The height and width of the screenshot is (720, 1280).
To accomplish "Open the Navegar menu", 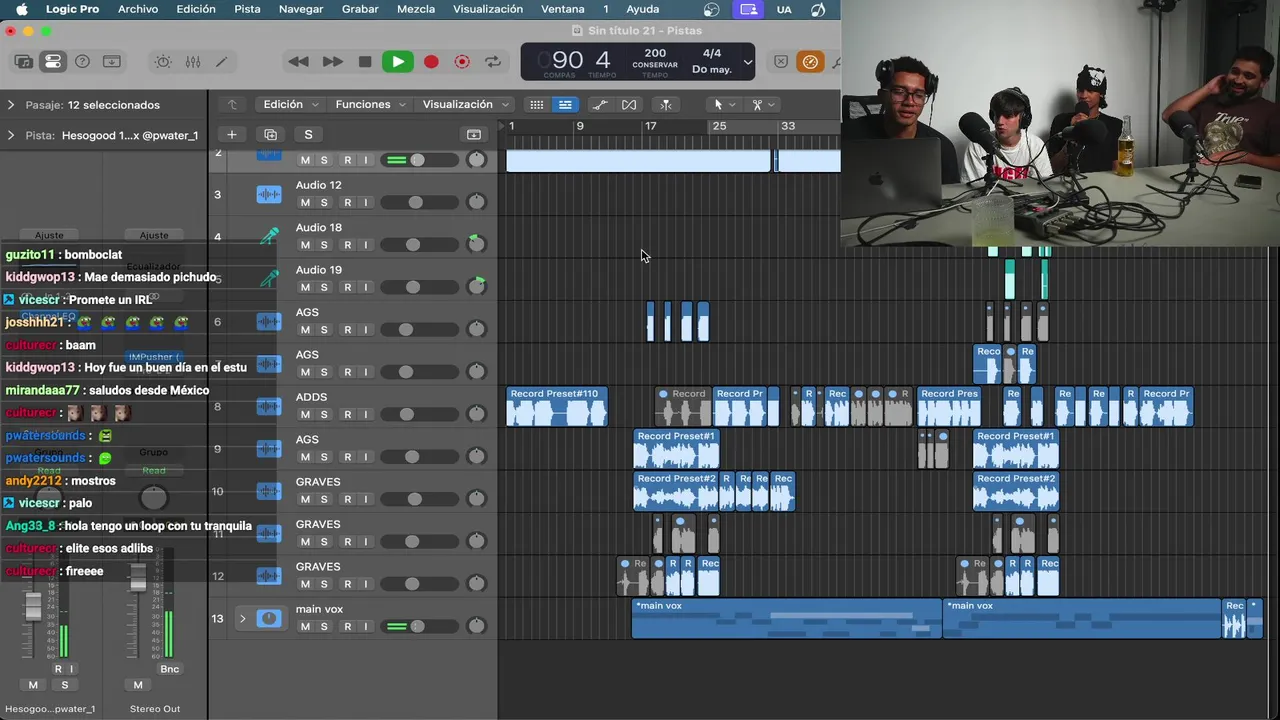I will click(301, 9).
